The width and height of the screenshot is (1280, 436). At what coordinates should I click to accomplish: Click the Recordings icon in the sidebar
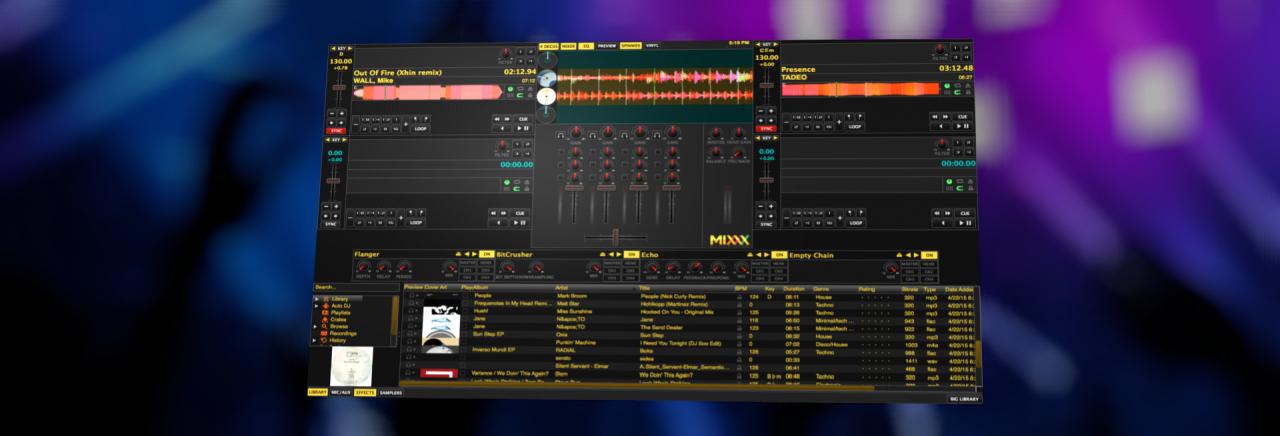point(324,333)
